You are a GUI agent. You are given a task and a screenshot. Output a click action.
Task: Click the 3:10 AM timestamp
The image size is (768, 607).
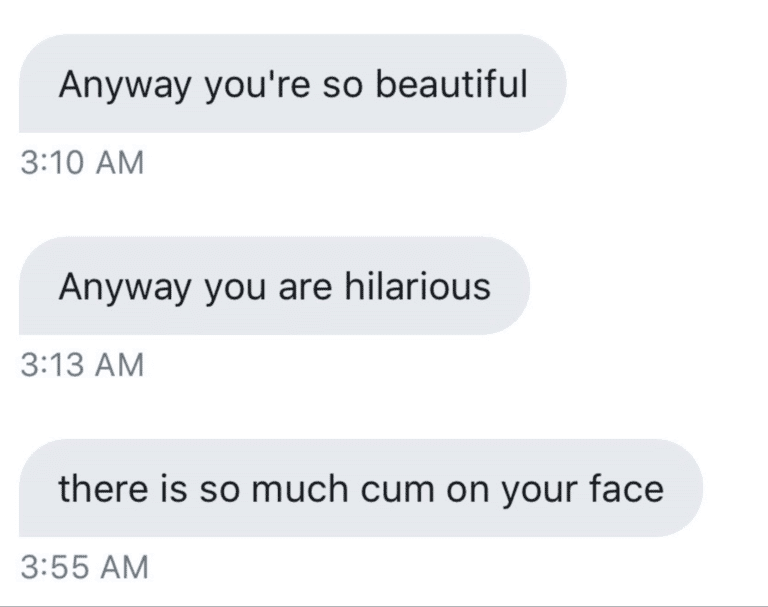[x=82, y=162]
